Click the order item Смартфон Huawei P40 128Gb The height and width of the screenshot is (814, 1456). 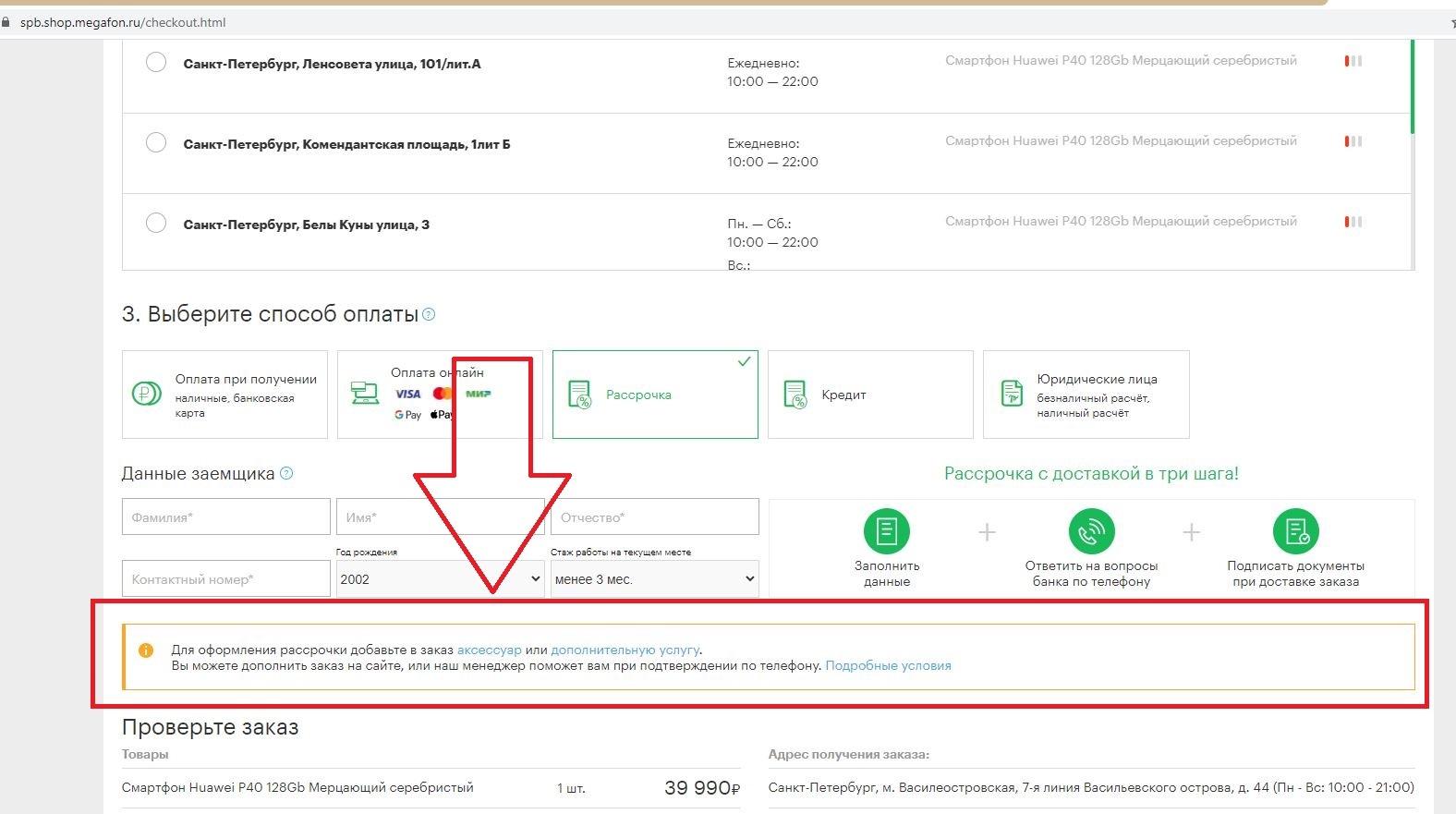pos(297,788)
